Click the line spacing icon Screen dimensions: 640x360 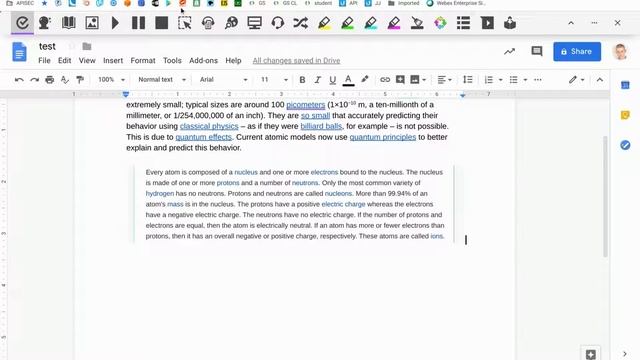pos(468,80)
